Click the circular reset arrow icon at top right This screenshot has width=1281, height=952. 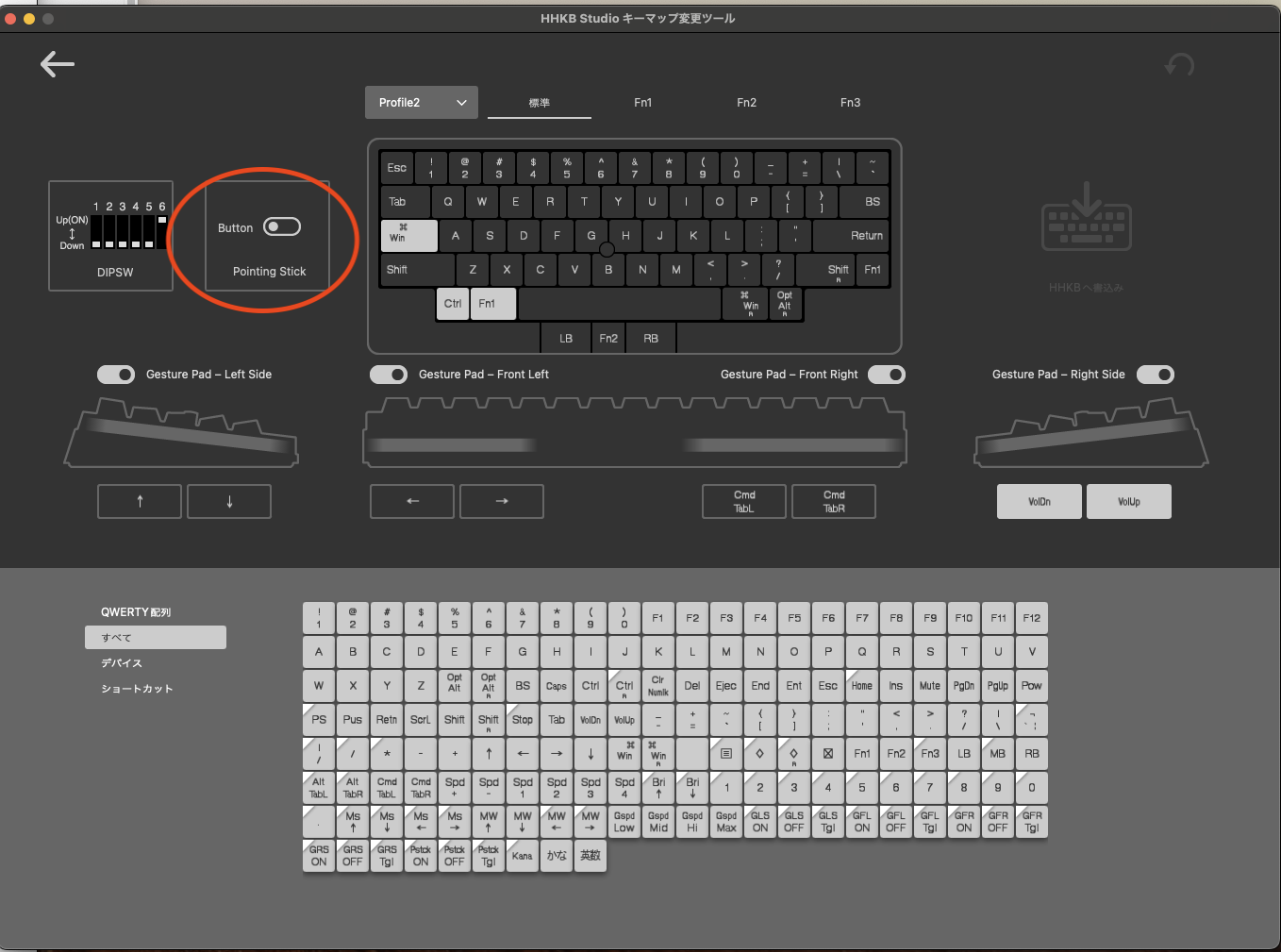[1179, 64]
